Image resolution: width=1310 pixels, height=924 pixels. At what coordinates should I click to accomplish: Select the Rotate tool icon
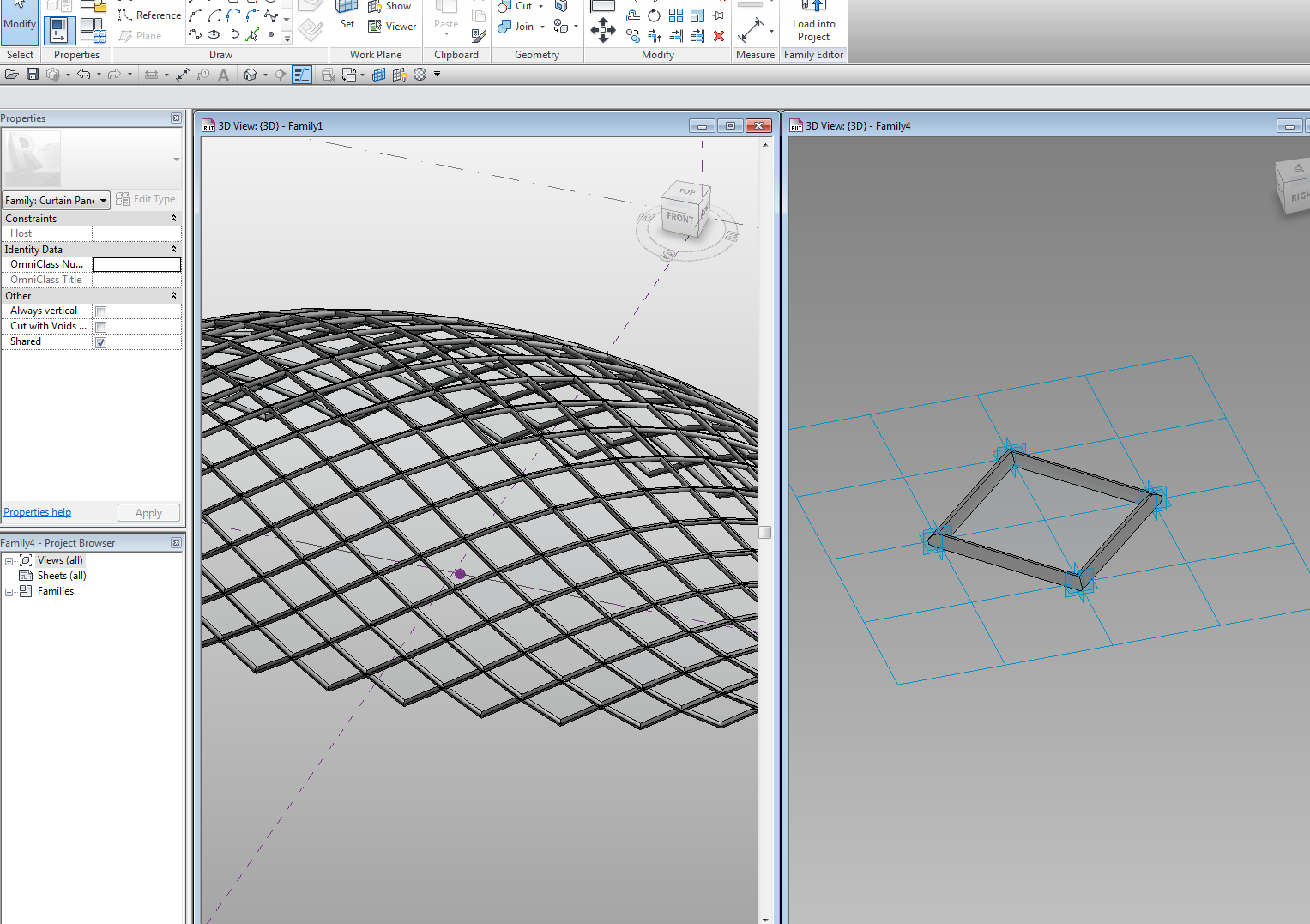(x=654, y=15)
